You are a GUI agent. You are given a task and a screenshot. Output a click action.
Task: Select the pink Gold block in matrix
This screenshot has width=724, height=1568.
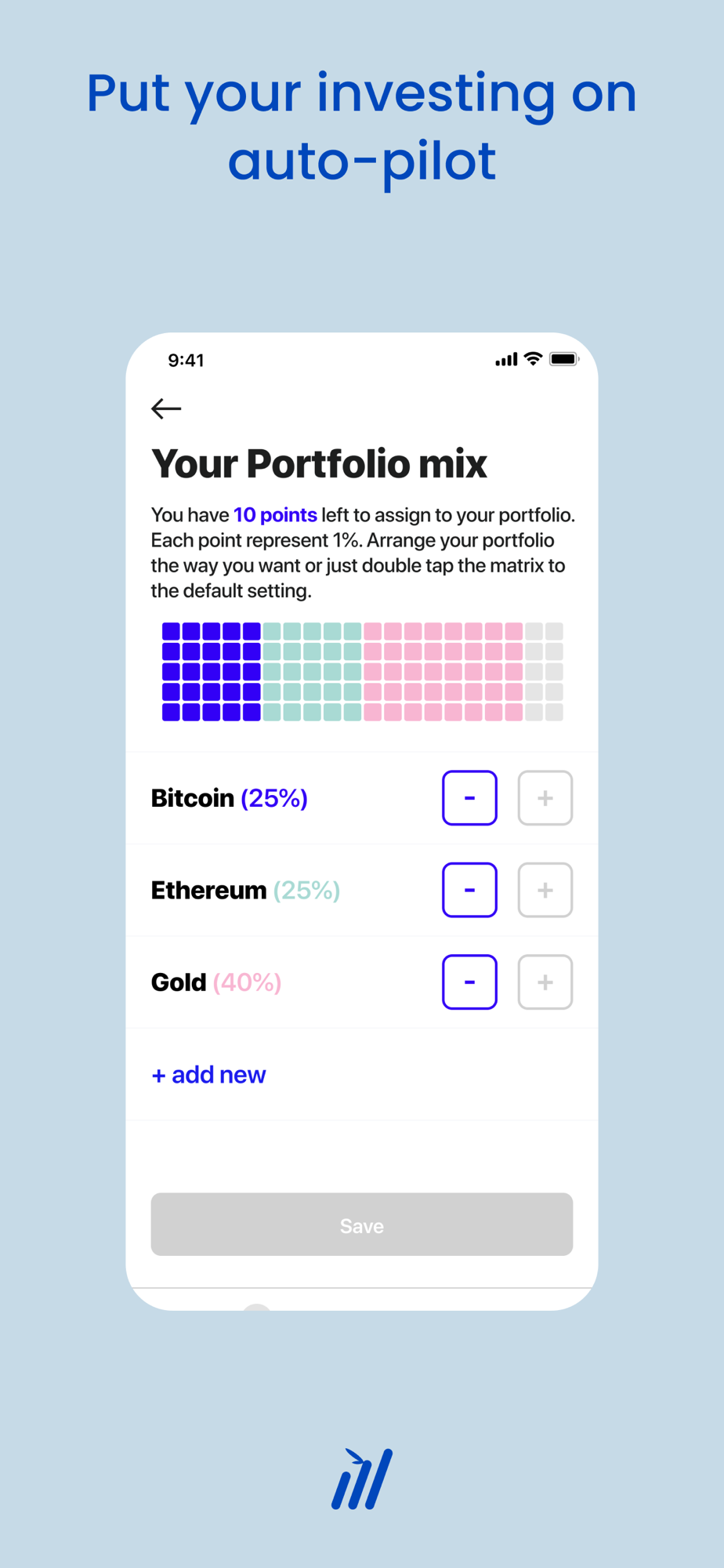click(x=443, y=672)
